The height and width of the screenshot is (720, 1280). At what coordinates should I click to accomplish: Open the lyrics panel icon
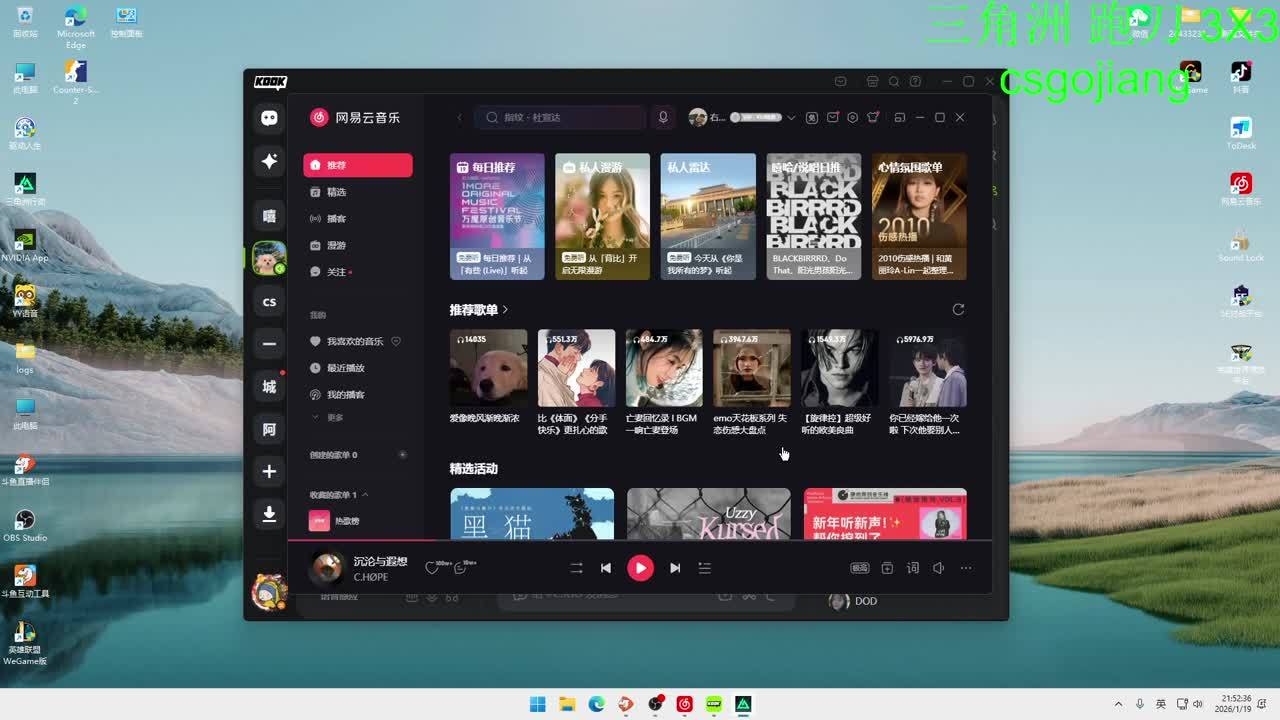pos(912,568)
